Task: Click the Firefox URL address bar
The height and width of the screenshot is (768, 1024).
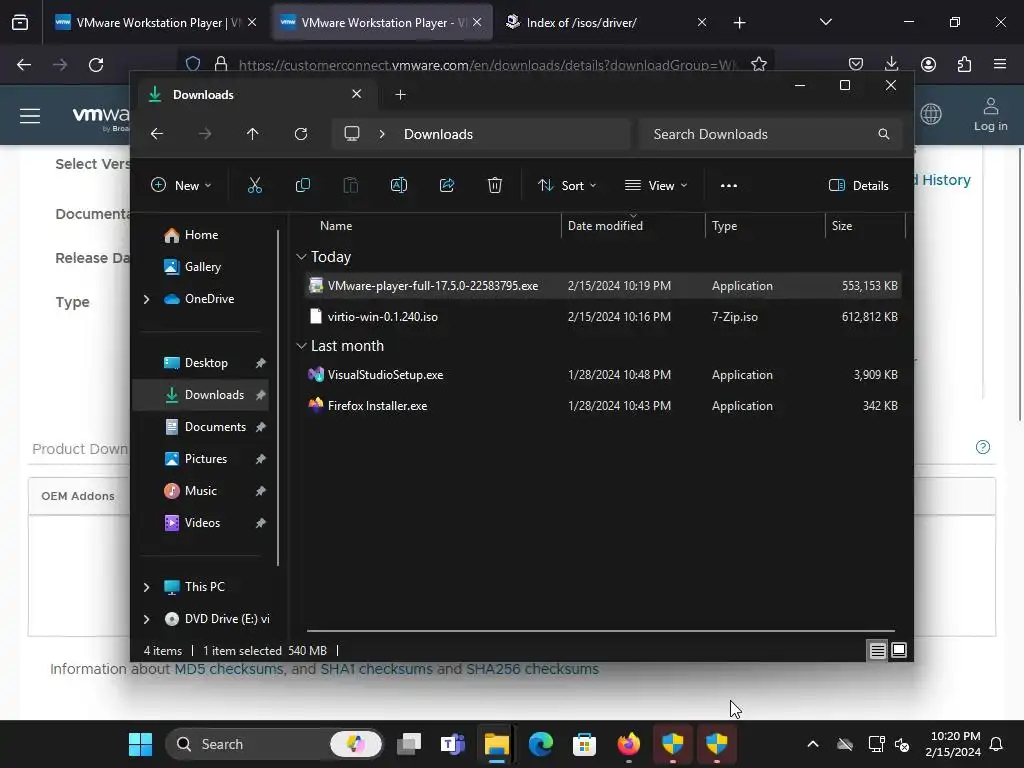Action: click(475, 65)
